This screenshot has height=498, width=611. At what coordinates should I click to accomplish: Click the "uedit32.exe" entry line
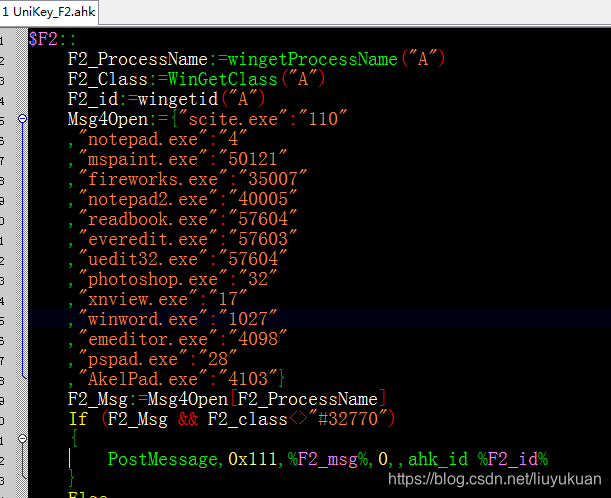(x=177, y=259)
